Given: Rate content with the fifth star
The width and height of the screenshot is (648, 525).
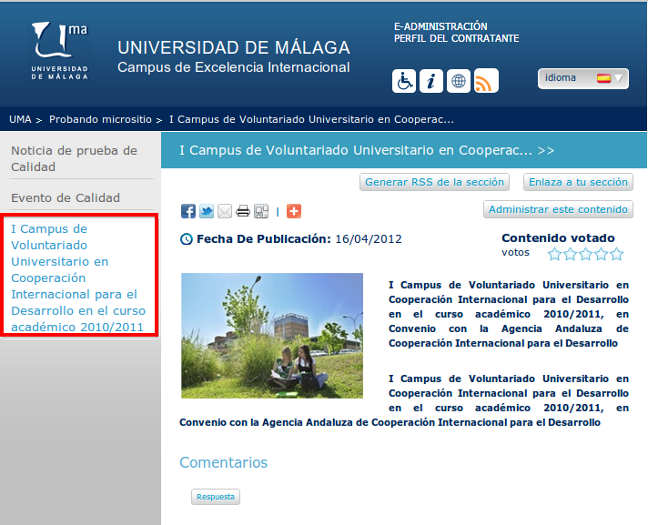Looking at the screenshot, I should click(617, 254).
